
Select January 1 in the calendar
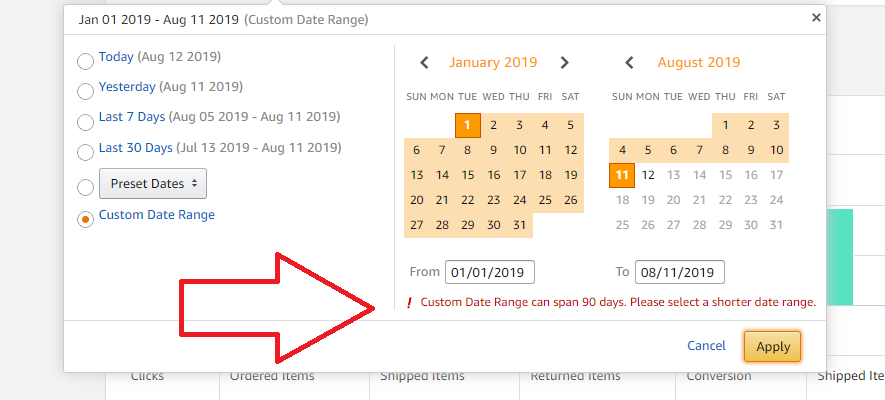pyautogui.click(x=467, y=125)
